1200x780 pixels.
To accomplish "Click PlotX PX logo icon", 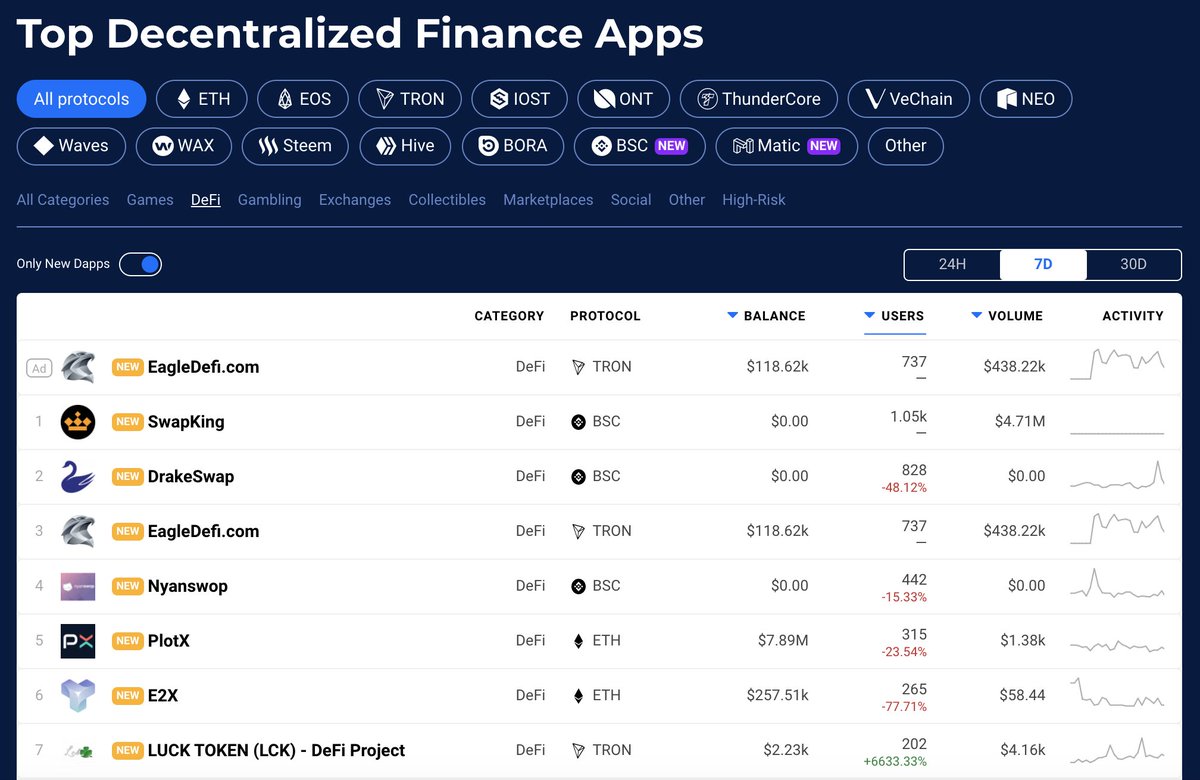I will 78,641.
